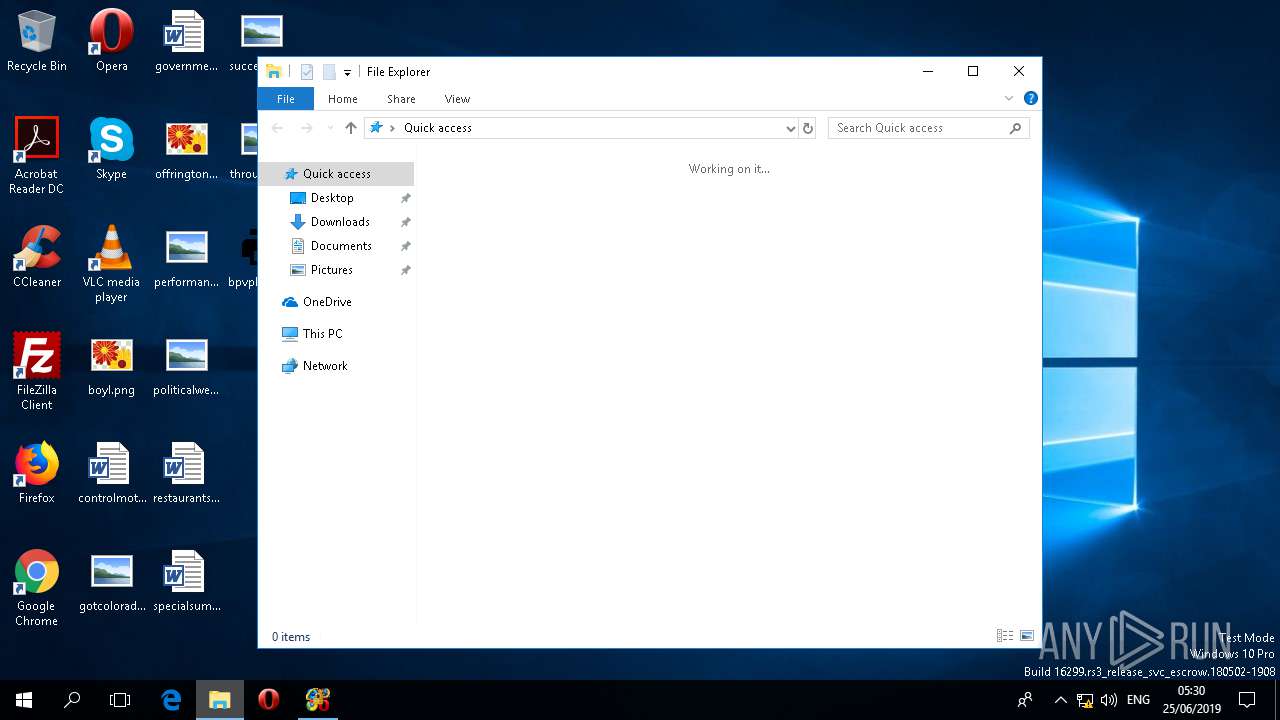Refresh the Quick access view
Image resolution: width=1280 pixels, height=720 pixels.
point(808,128)
